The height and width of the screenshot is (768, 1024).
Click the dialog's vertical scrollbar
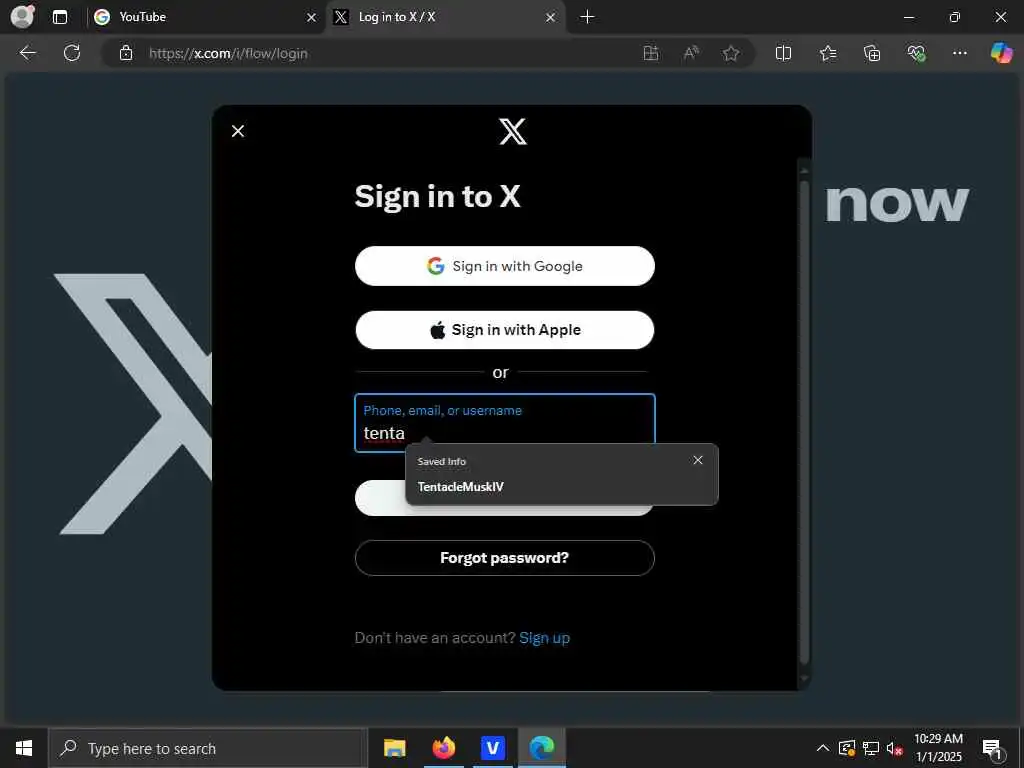coord(805,423)
